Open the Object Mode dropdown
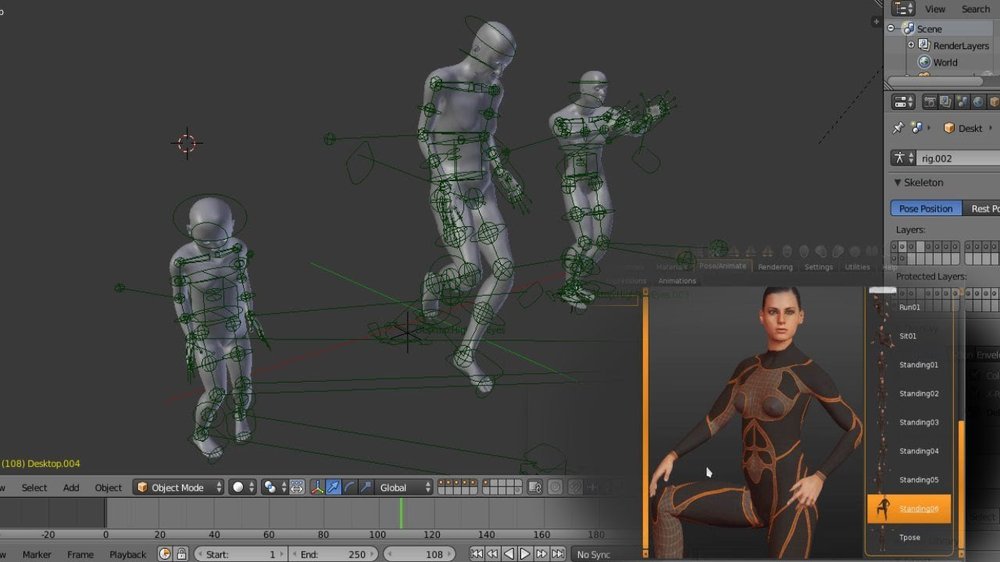Viewport: 1000px width, 562px height. pyautogui.click(x=179, y=487)
